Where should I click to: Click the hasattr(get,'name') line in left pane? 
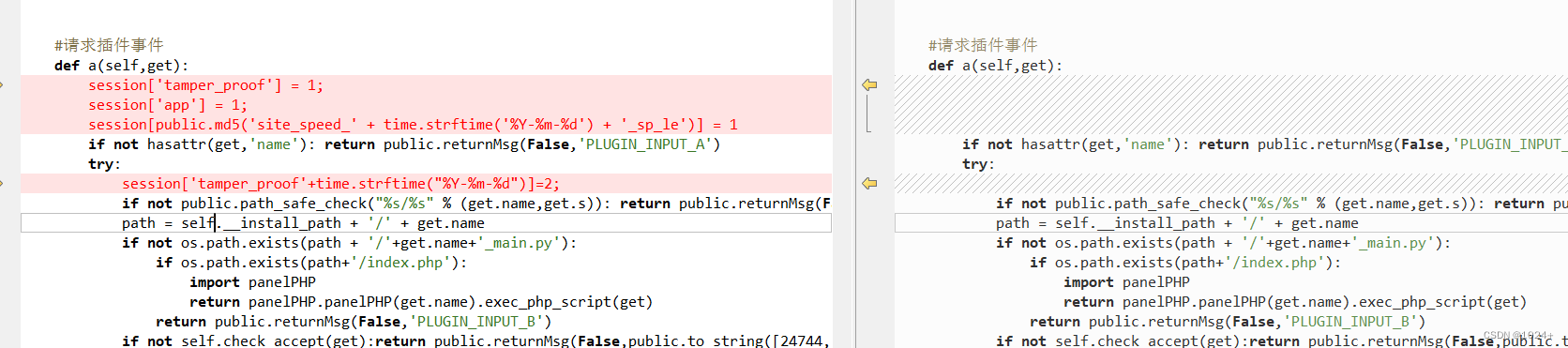[404, 144]
